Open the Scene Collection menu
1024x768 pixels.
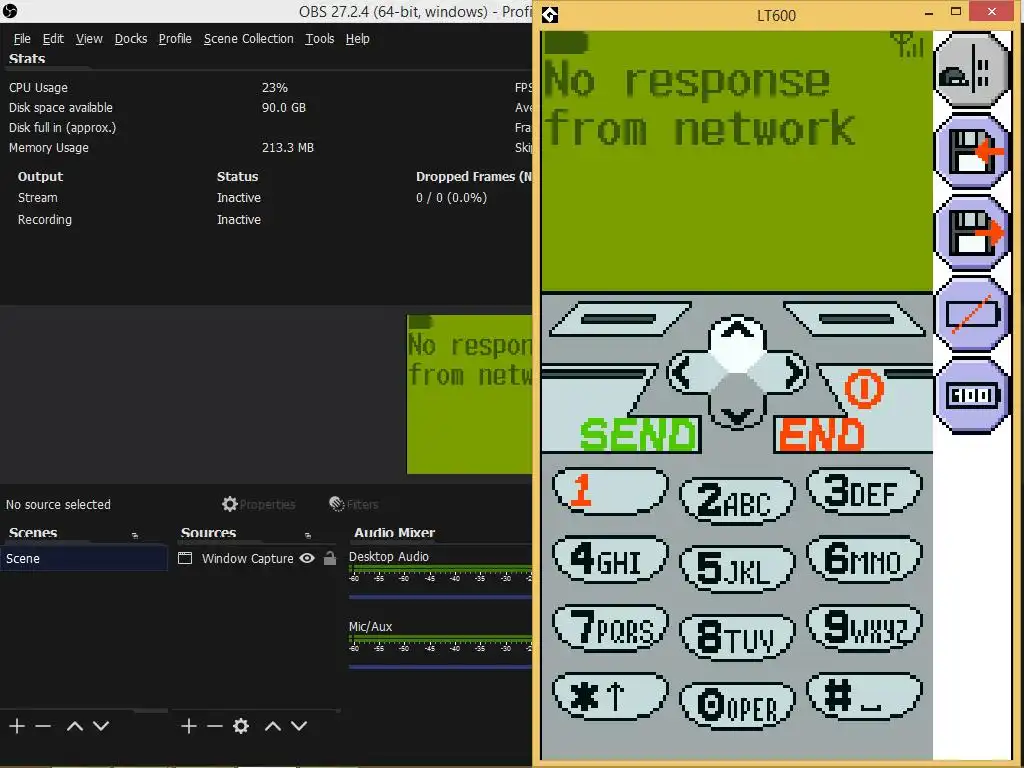(249, 39)
